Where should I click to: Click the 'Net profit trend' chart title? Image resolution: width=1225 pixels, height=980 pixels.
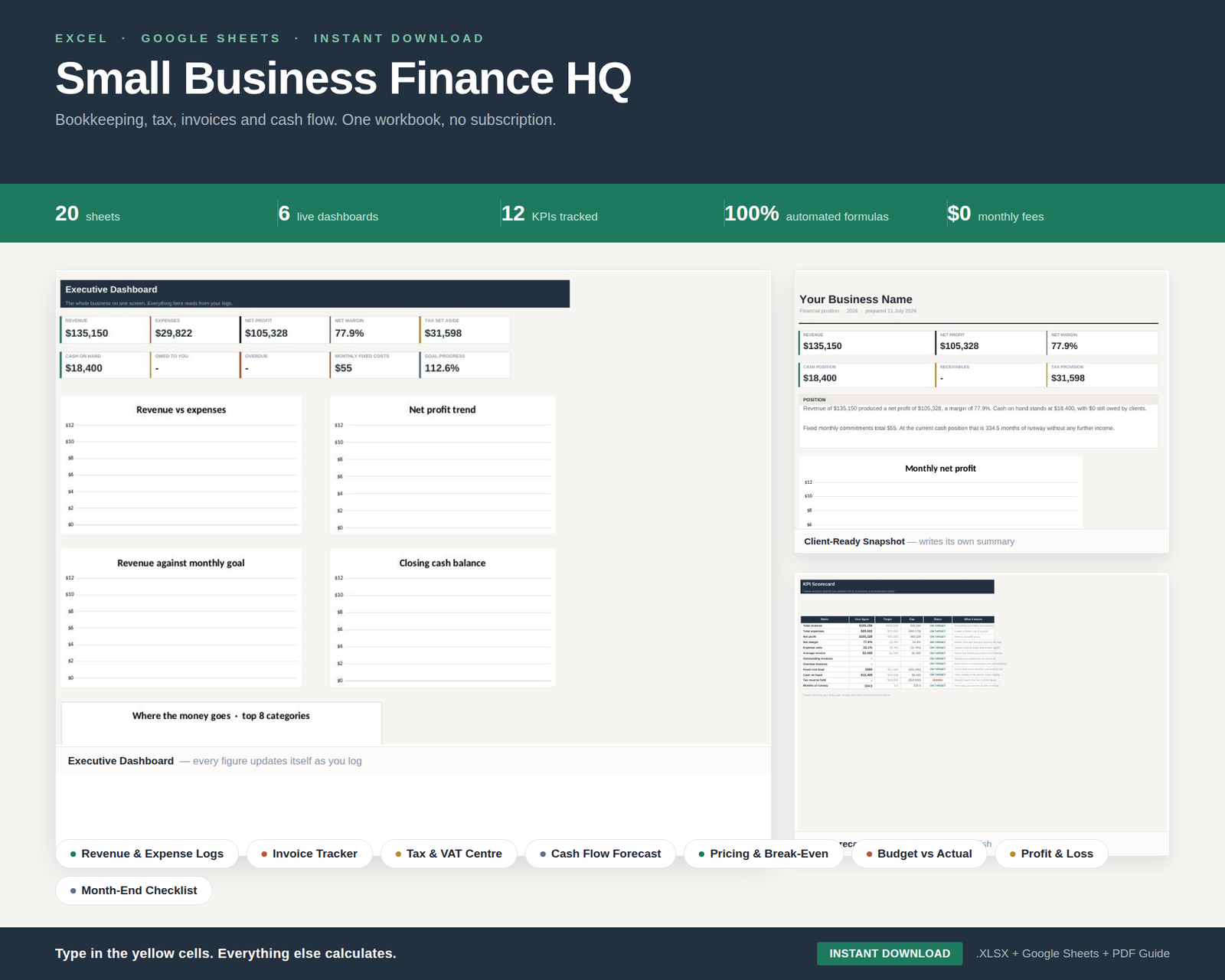[443, 410]
